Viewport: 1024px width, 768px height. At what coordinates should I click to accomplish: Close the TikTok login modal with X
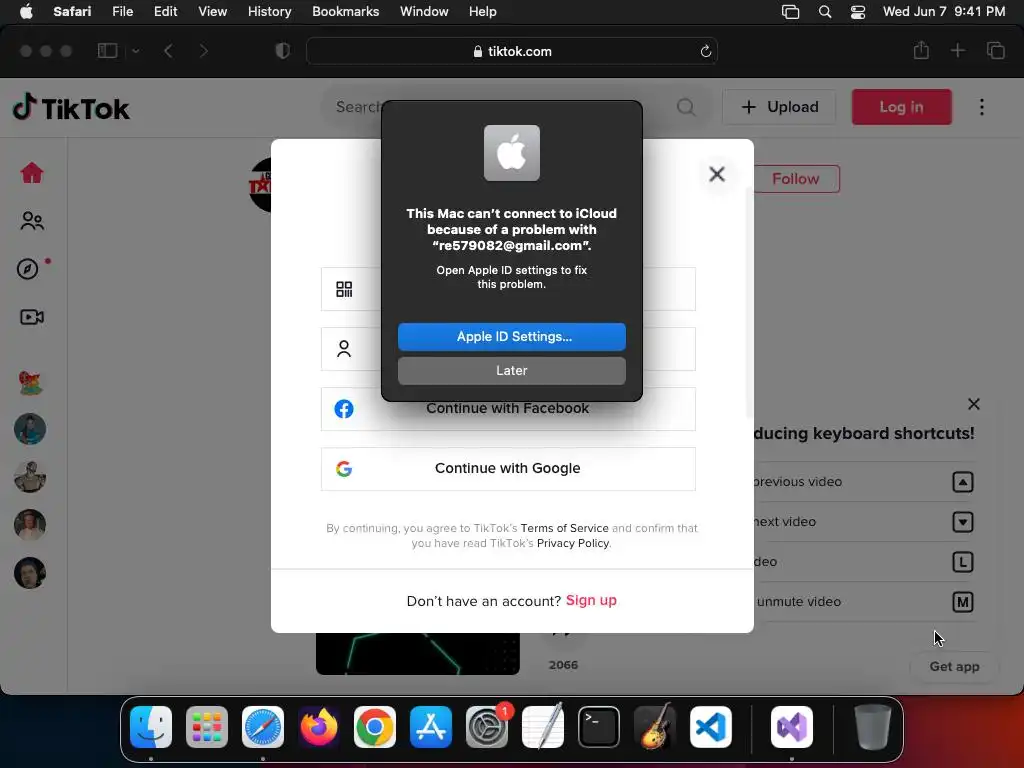tap(716, 174)
